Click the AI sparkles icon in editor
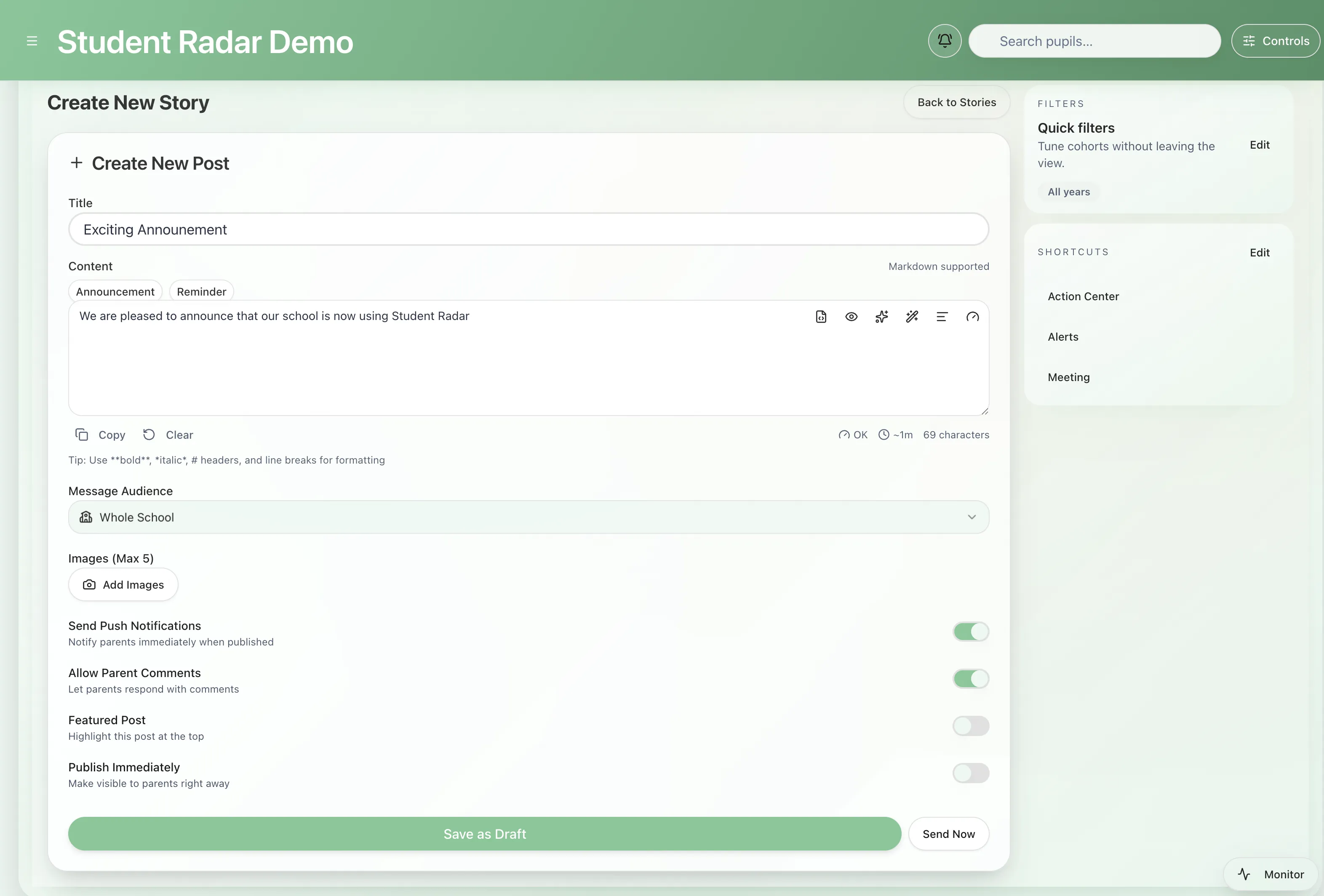Viewport: 1324px width, 896px height. [881, 317]
